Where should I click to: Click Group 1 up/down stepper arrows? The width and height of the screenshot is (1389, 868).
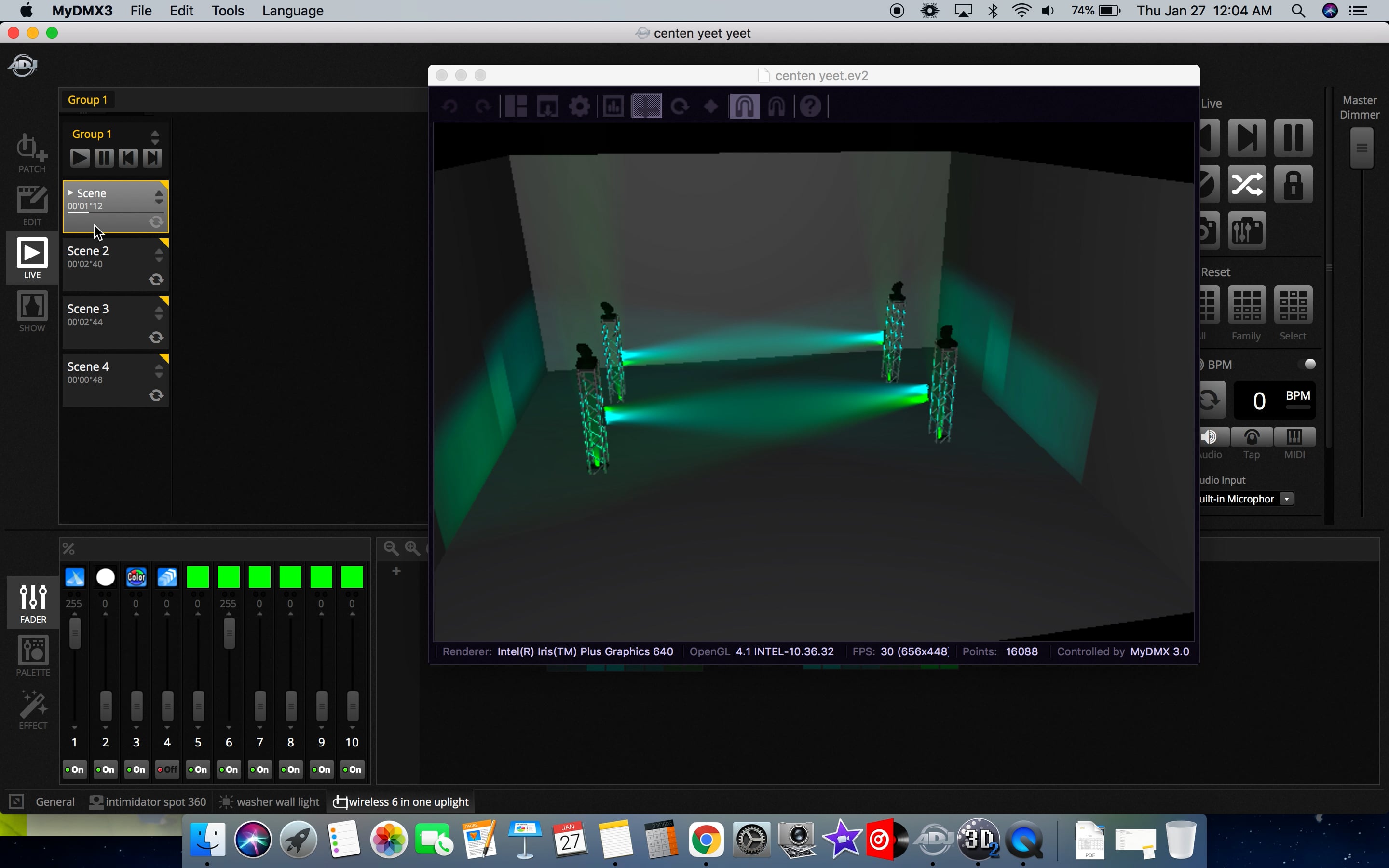[155, 136]
